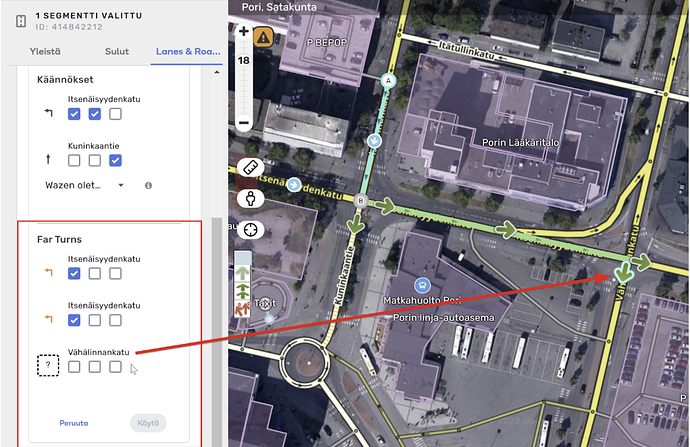690x447 pixels.
Task: Open the Wazen oletus dropdown
Action: (x=84, y=185)
